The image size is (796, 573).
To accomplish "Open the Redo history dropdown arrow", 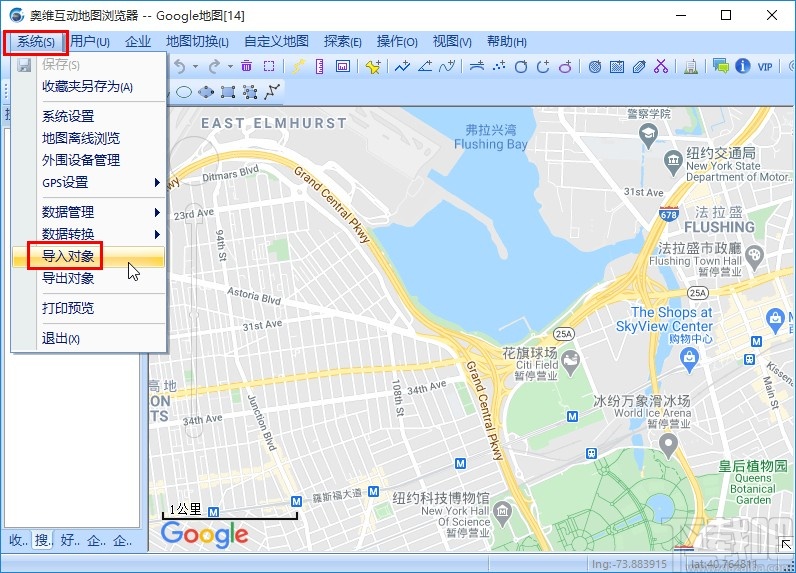I will (230, 66).
